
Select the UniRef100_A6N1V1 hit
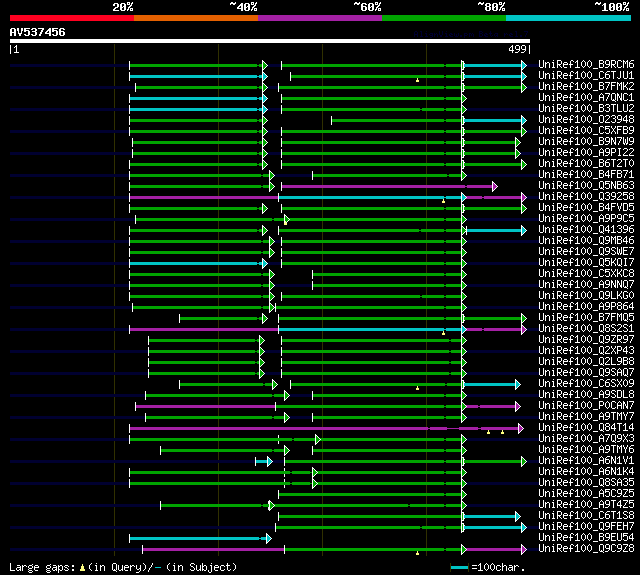[586, 461]
